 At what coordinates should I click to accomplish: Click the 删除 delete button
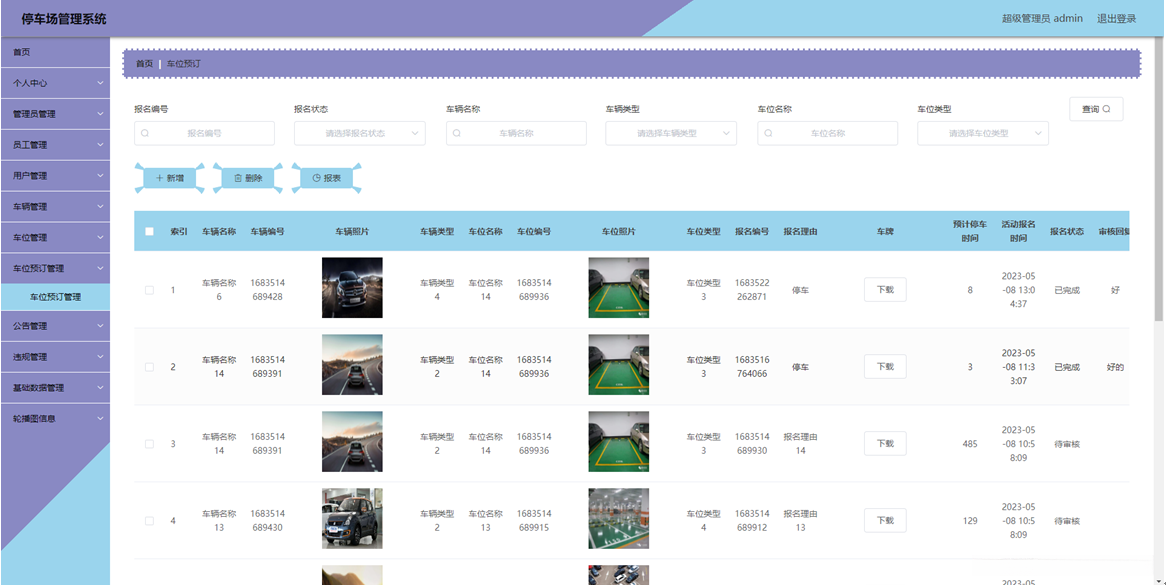click(248, 178)
